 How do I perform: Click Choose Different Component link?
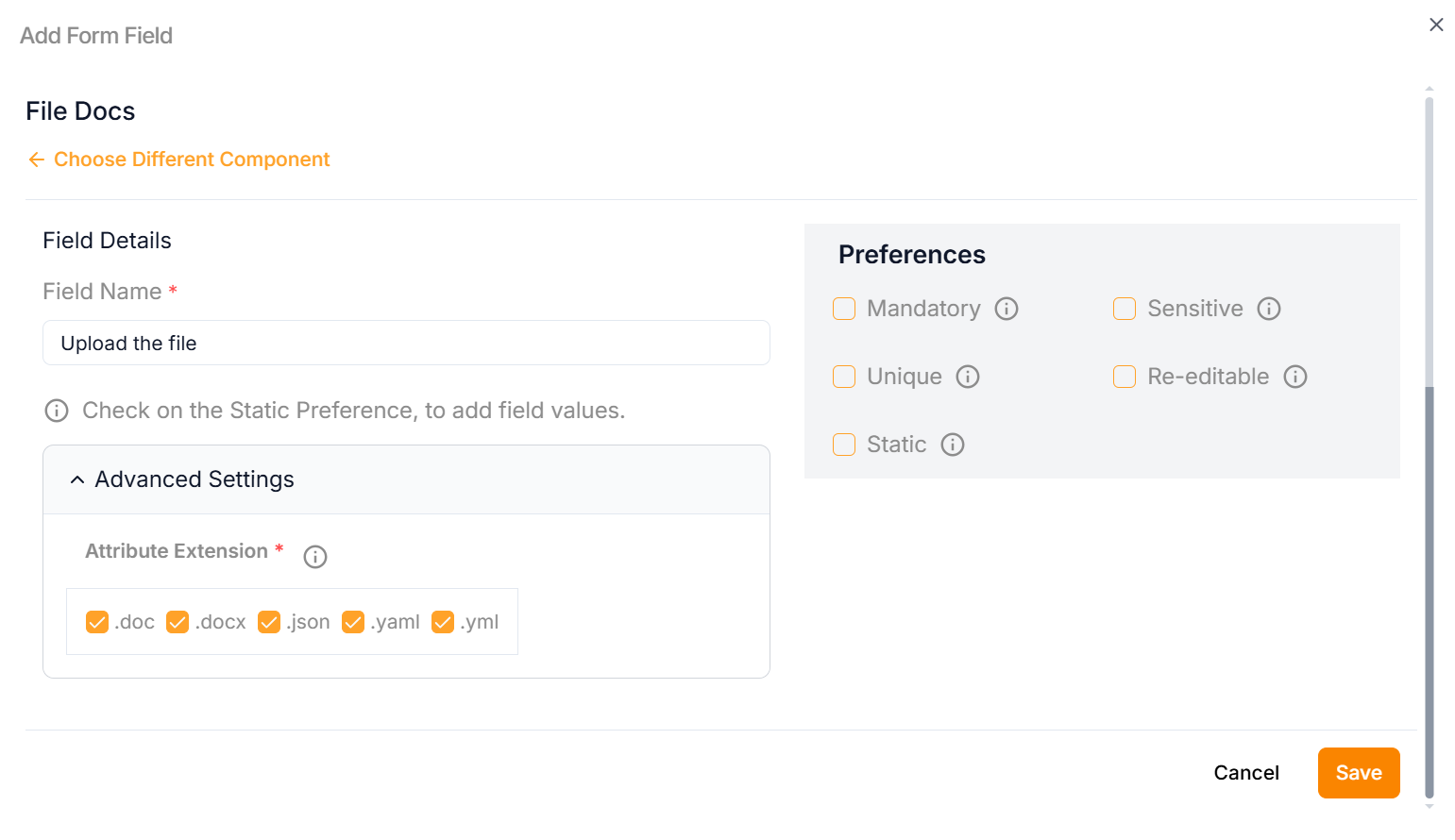coord(192,160)
